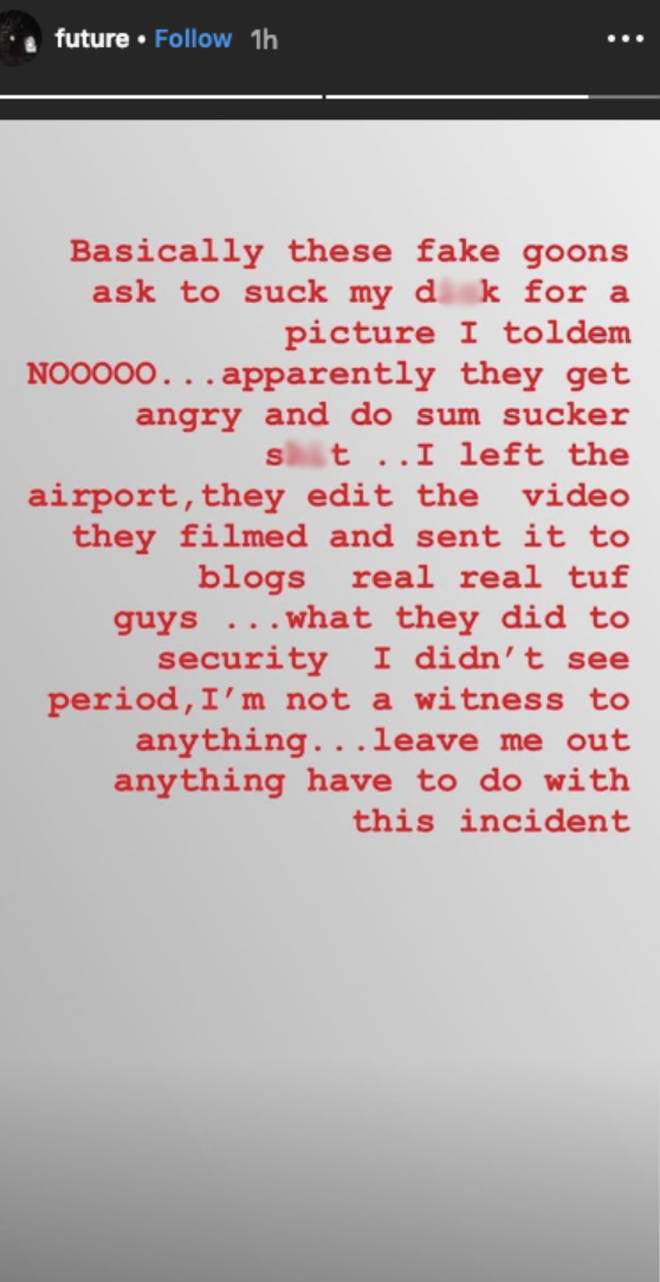This screenshot has height=1282, width=660.
Task: Tap the blurred word in "suck my" line
Action: 456,292
